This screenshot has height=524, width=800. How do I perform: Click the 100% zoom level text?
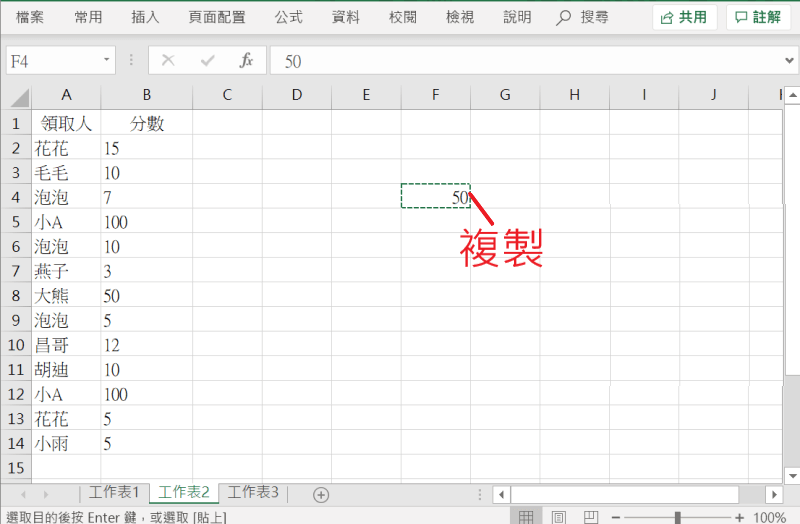tap(769, 517)
